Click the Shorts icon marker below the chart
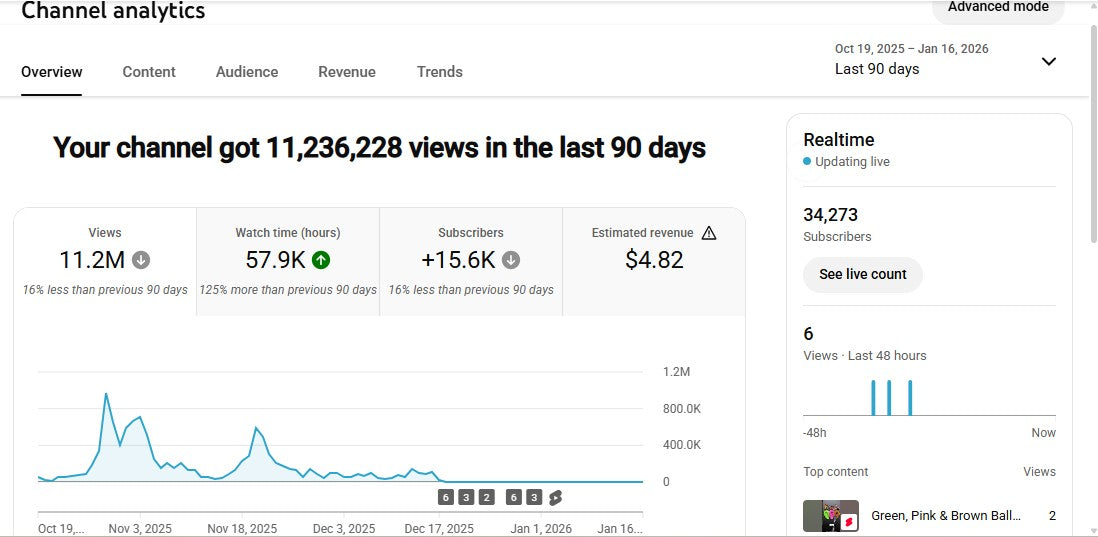This screenshot has height=537, width=1098. click(555, 497)
